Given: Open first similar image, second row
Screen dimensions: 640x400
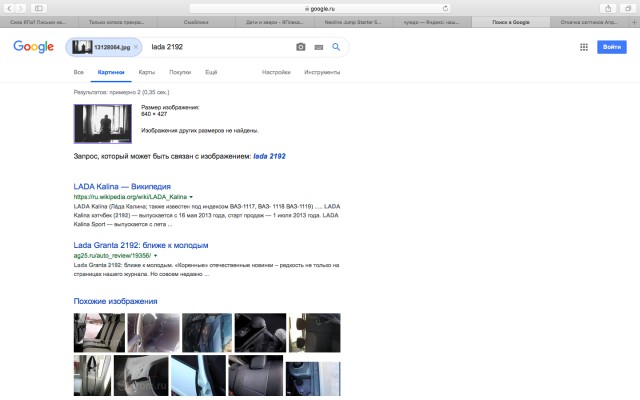Looking at the screenshot, I should [92, 376].
